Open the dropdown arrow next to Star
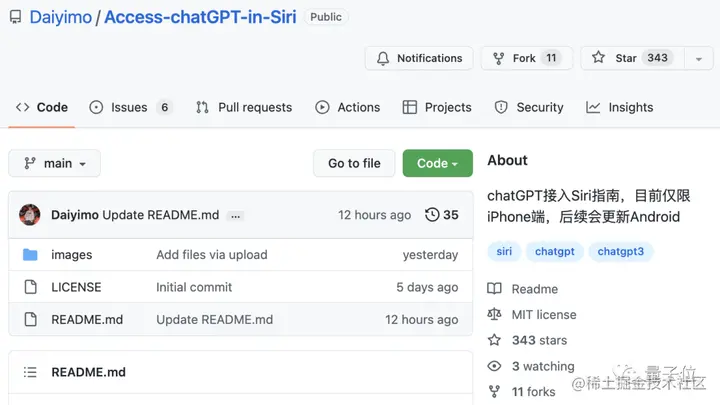The width and height of the screenshot is (720, 405). point(699,59)
